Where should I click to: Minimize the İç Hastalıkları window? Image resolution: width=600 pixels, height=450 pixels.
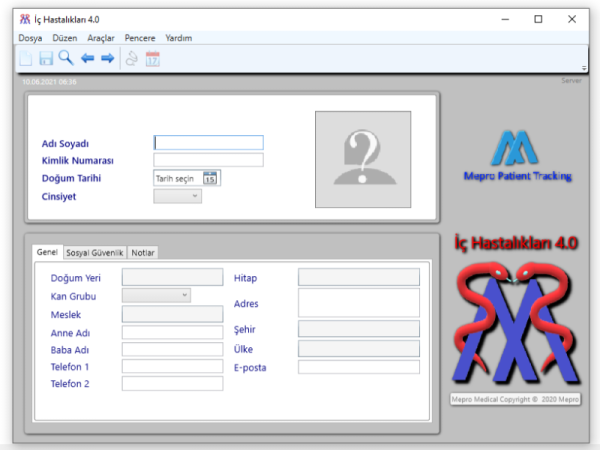505,19
